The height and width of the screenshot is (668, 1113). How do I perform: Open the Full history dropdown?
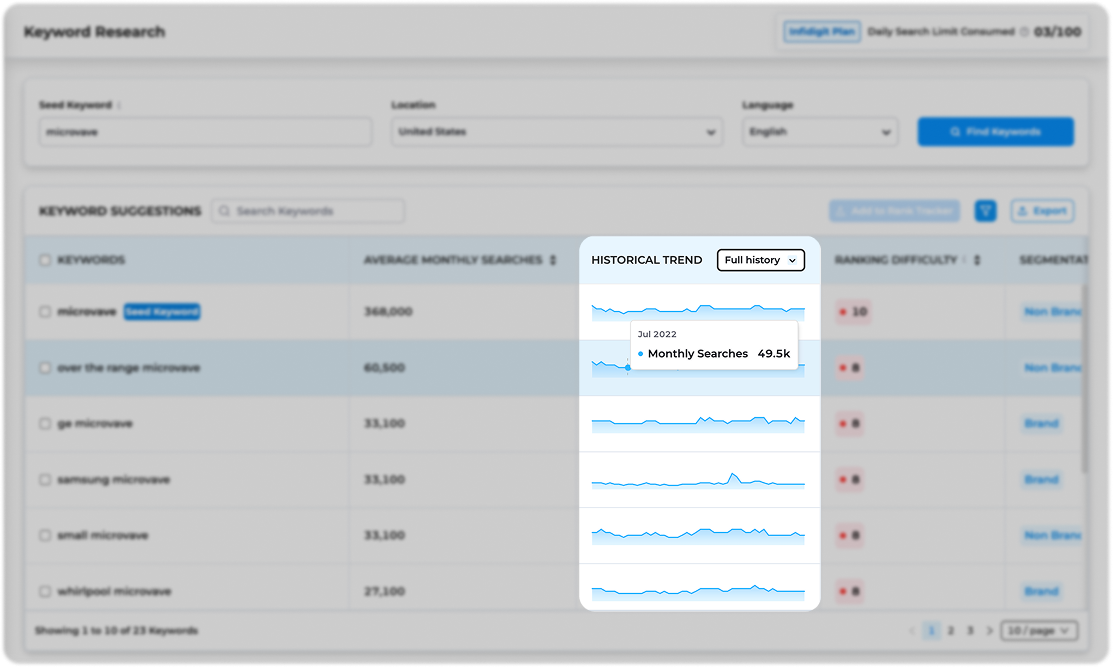pyautogui.click(x=760, y=260)
